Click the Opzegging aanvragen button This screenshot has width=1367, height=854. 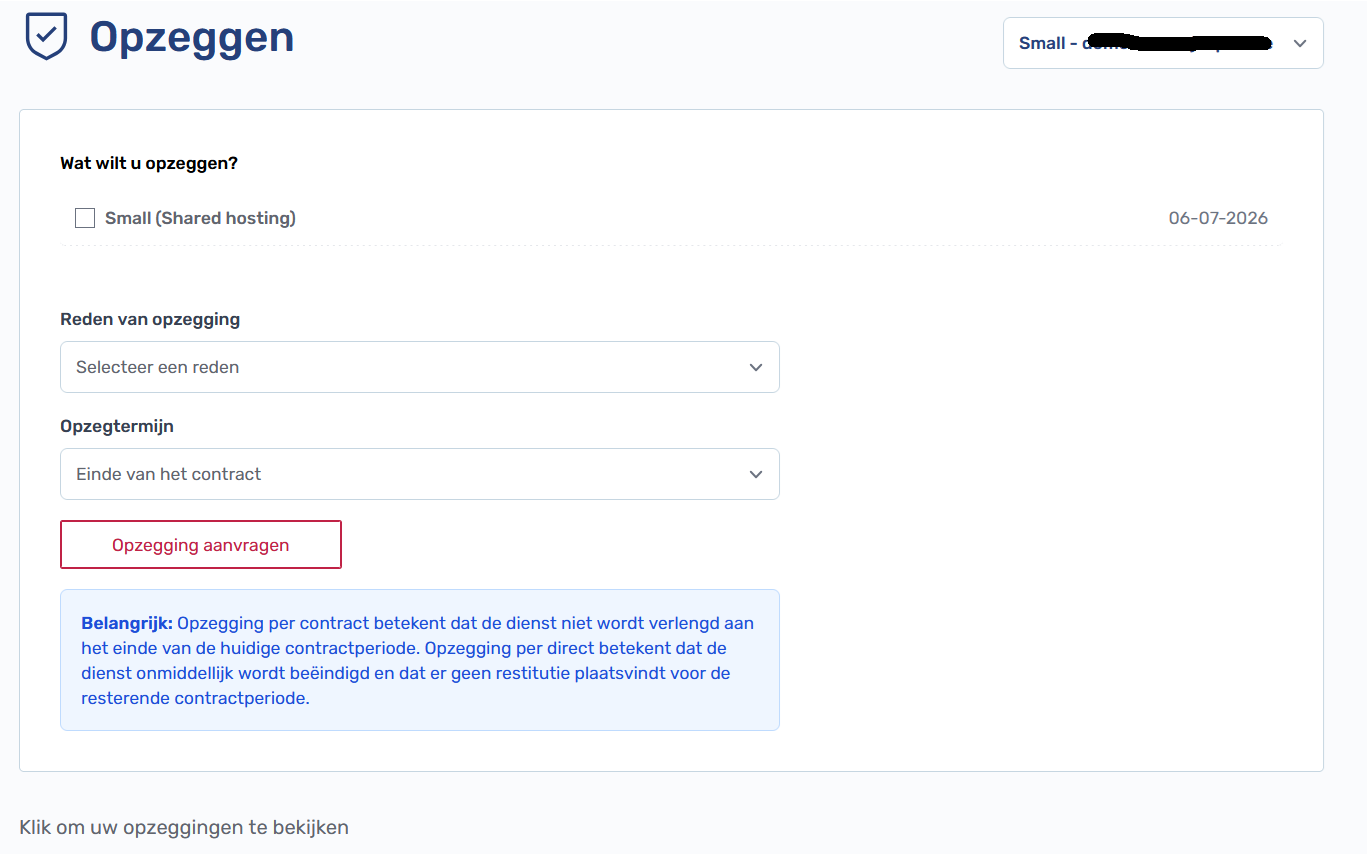click(x=201, y=545)
